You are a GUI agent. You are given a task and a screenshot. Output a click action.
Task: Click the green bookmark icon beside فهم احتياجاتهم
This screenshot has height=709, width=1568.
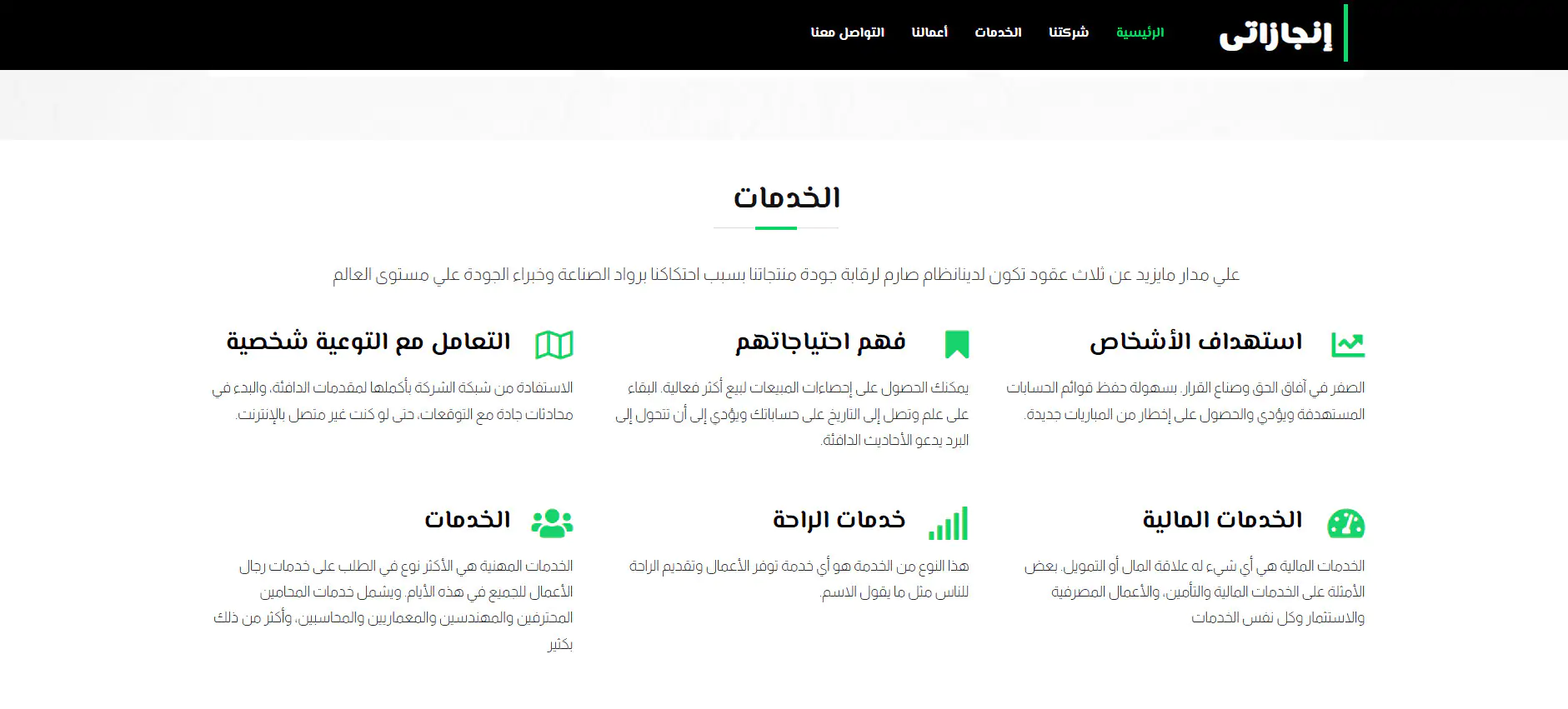coord(956,344)
